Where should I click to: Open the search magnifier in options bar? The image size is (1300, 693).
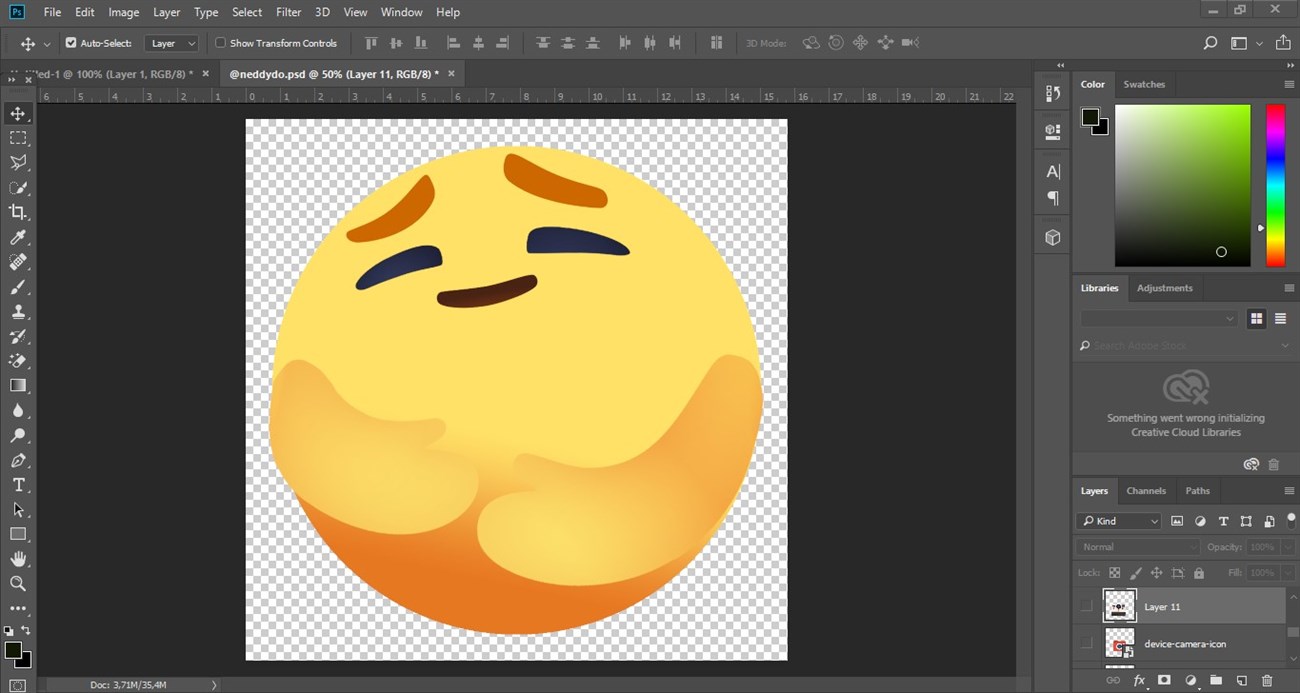pyautogui.click(x=1210, y=43)
